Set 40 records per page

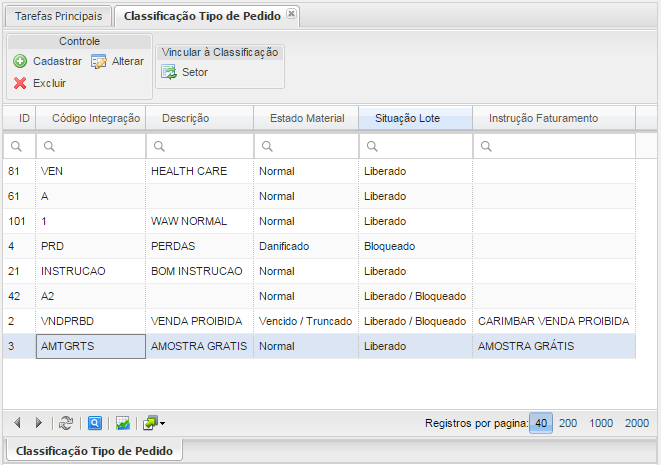(541, 423)
